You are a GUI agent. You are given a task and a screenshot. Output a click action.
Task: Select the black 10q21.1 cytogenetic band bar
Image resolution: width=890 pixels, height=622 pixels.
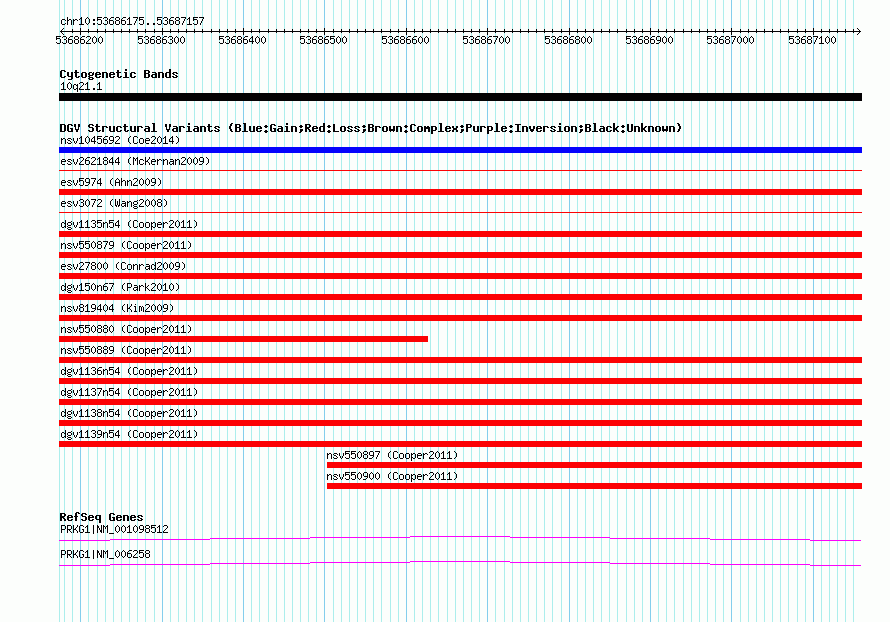click(460, 97)
